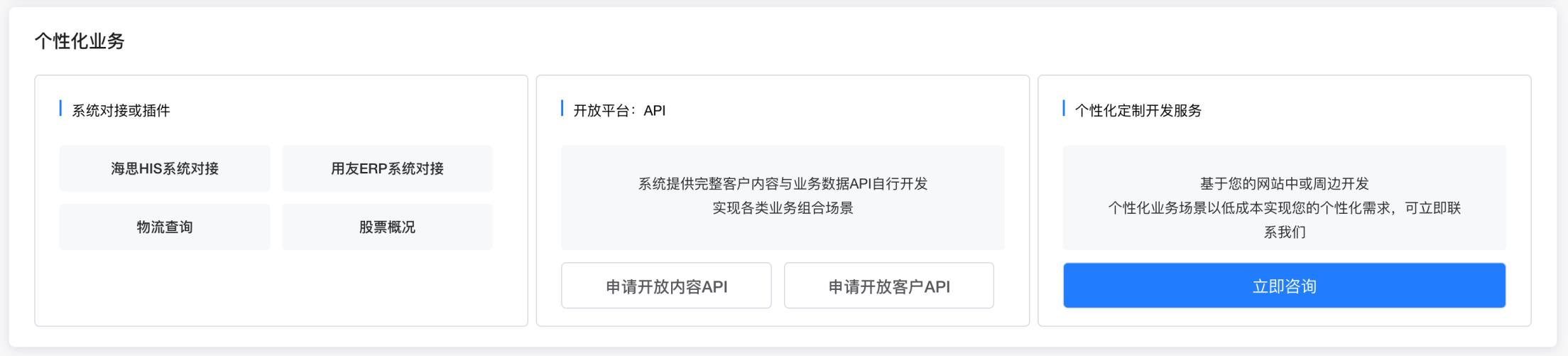Click the 个性化业务 page section title
Image resolution: width=1568 pixels, height=356 pixels.
coord(80,41)
